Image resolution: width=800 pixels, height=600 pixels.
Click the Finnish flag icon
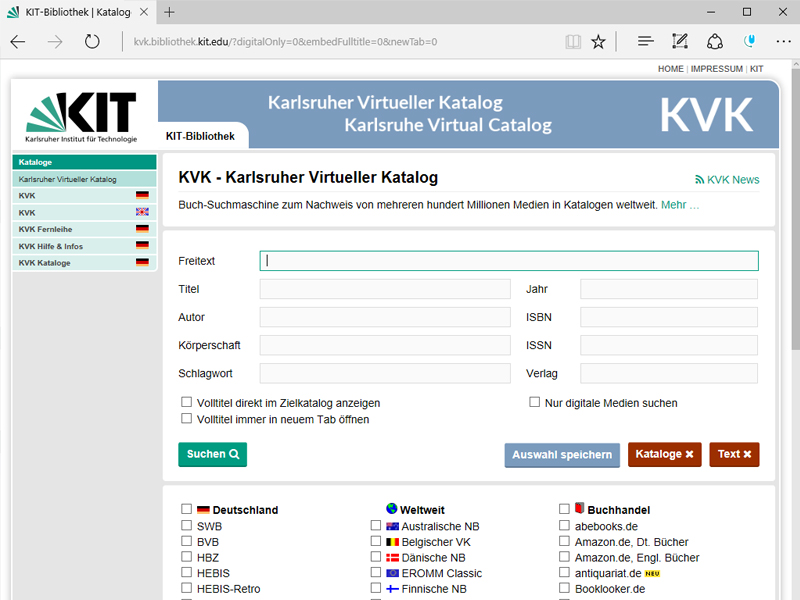392,589
